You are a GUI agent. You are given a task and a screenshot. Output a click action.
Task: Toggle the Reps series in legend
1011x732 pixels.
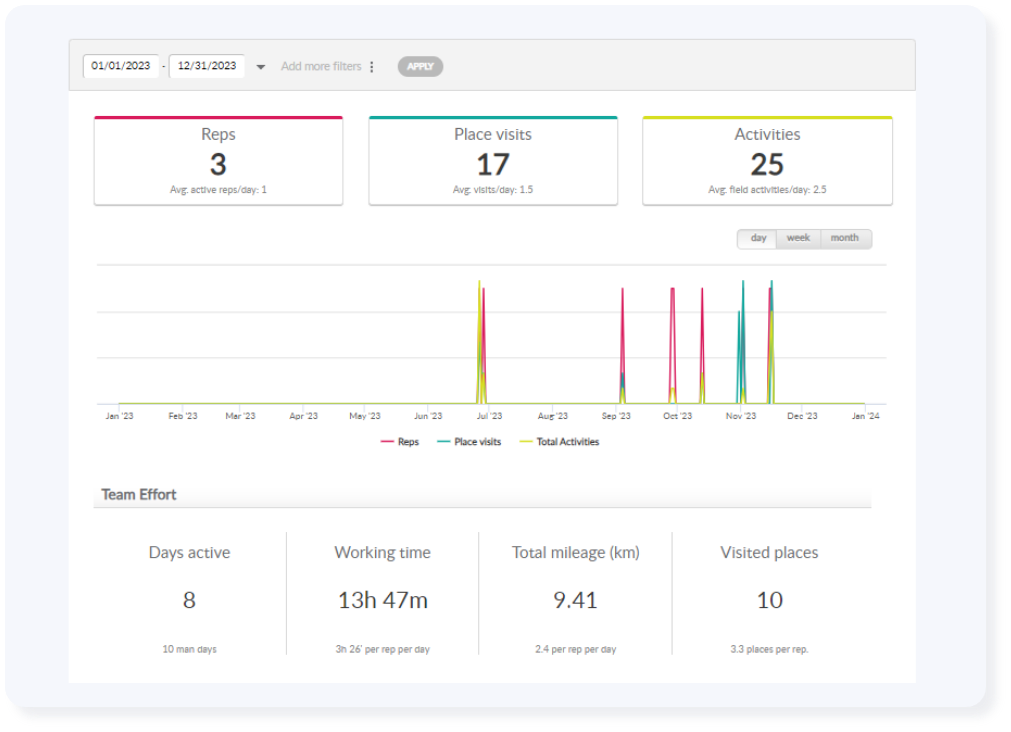click(x=400, y=442)
